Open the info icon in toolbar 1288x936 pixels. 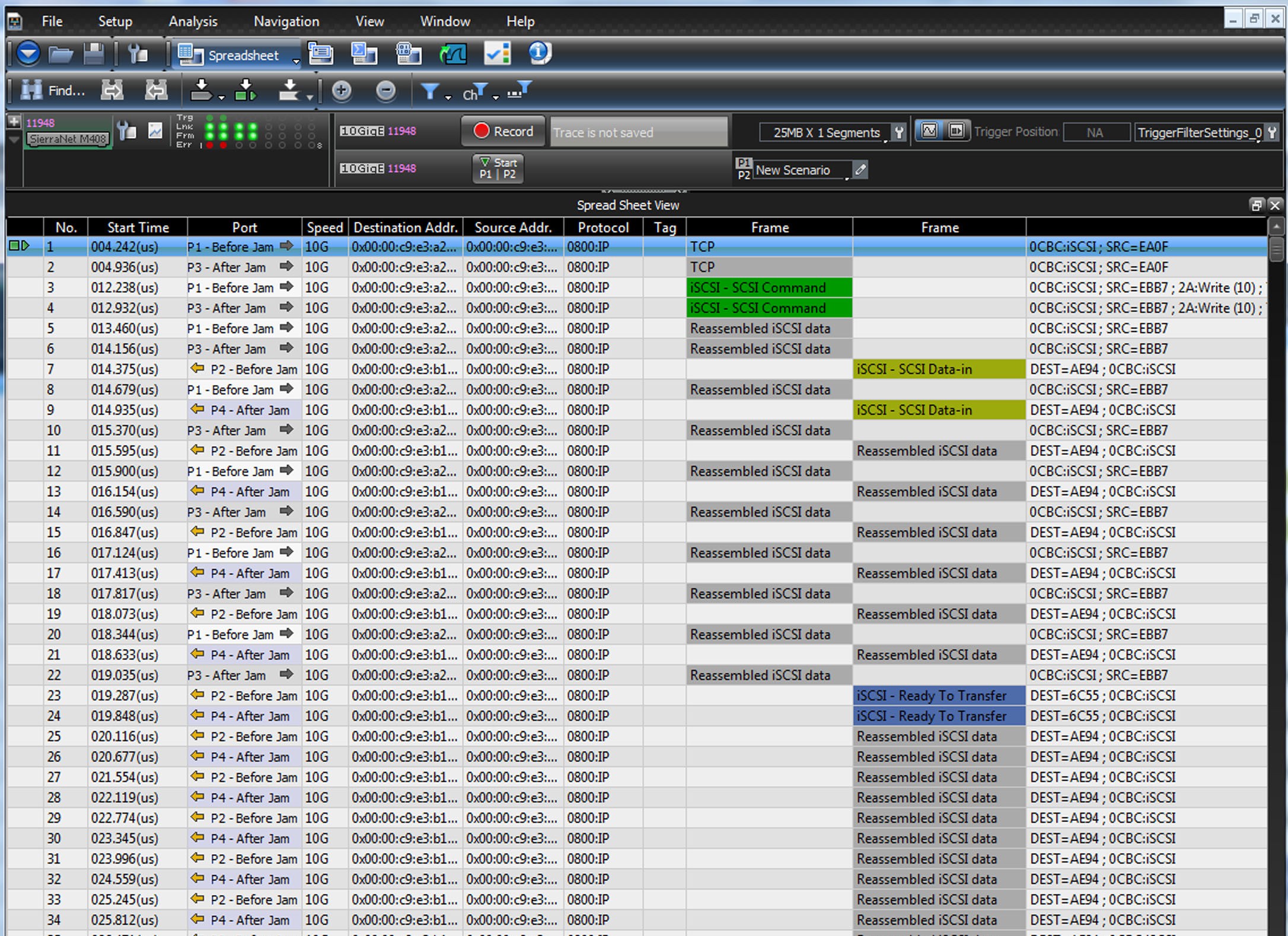[539, 53]
